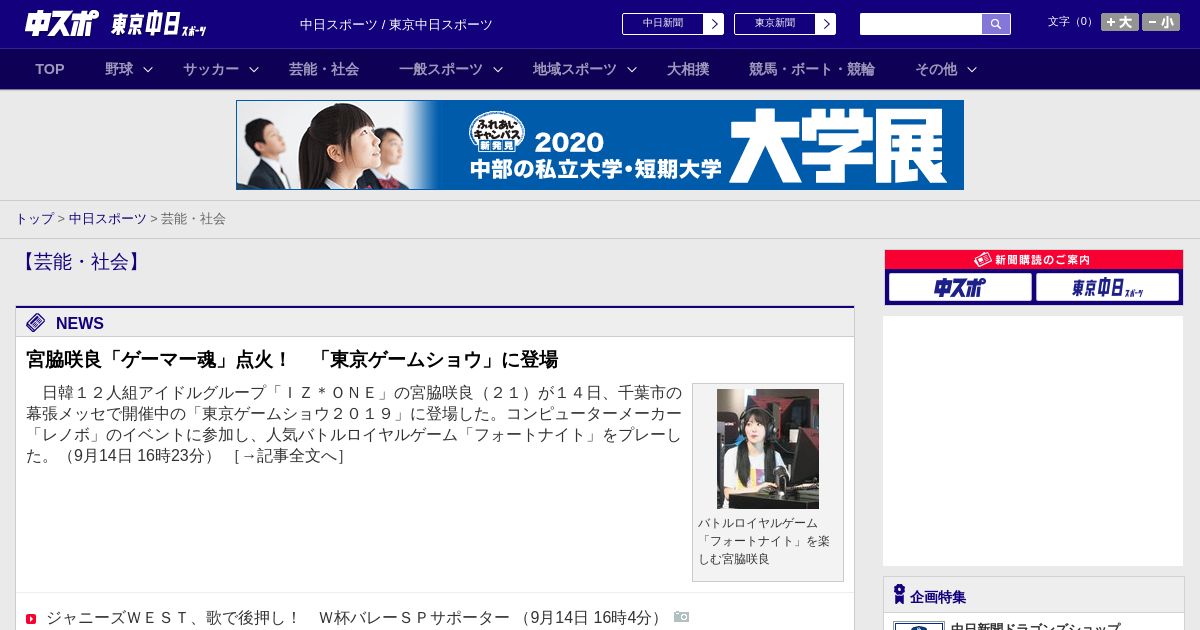The image size is (1200, 630).
Task: Select 芸能・社会 menu item
Action: click(x=324, y=69)
